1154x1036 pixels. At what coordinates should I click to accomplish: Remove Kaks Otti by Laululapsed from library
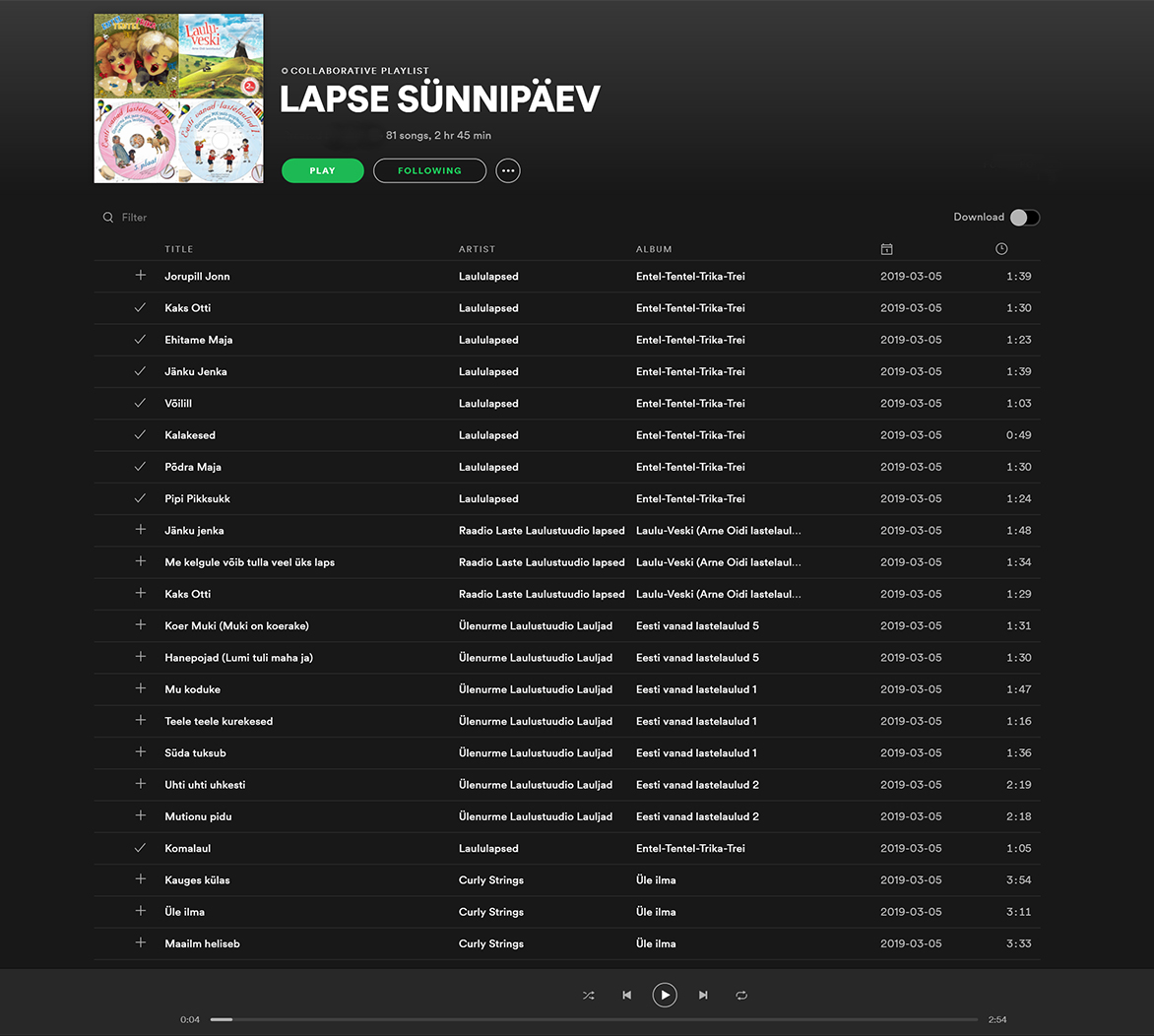[140, 308]
